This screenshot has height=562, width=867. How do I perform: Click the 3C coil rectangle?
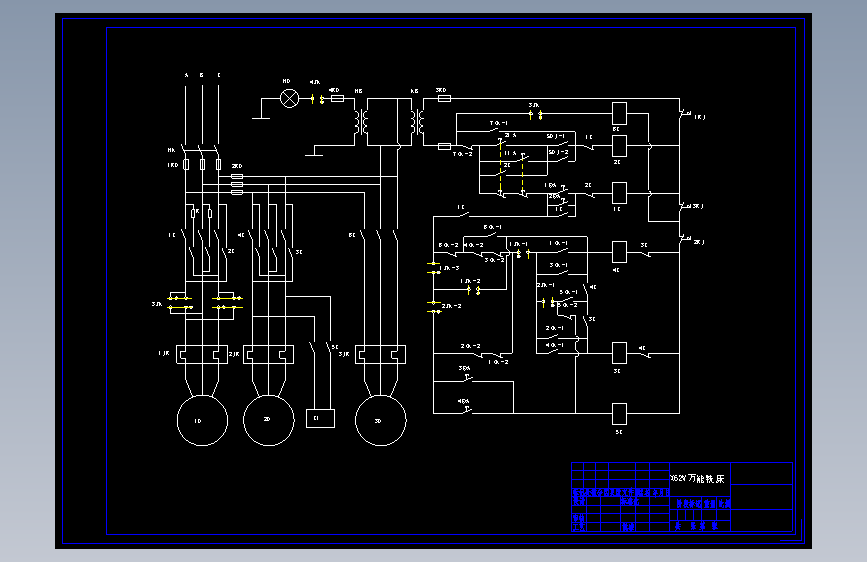tap(619, 353)
